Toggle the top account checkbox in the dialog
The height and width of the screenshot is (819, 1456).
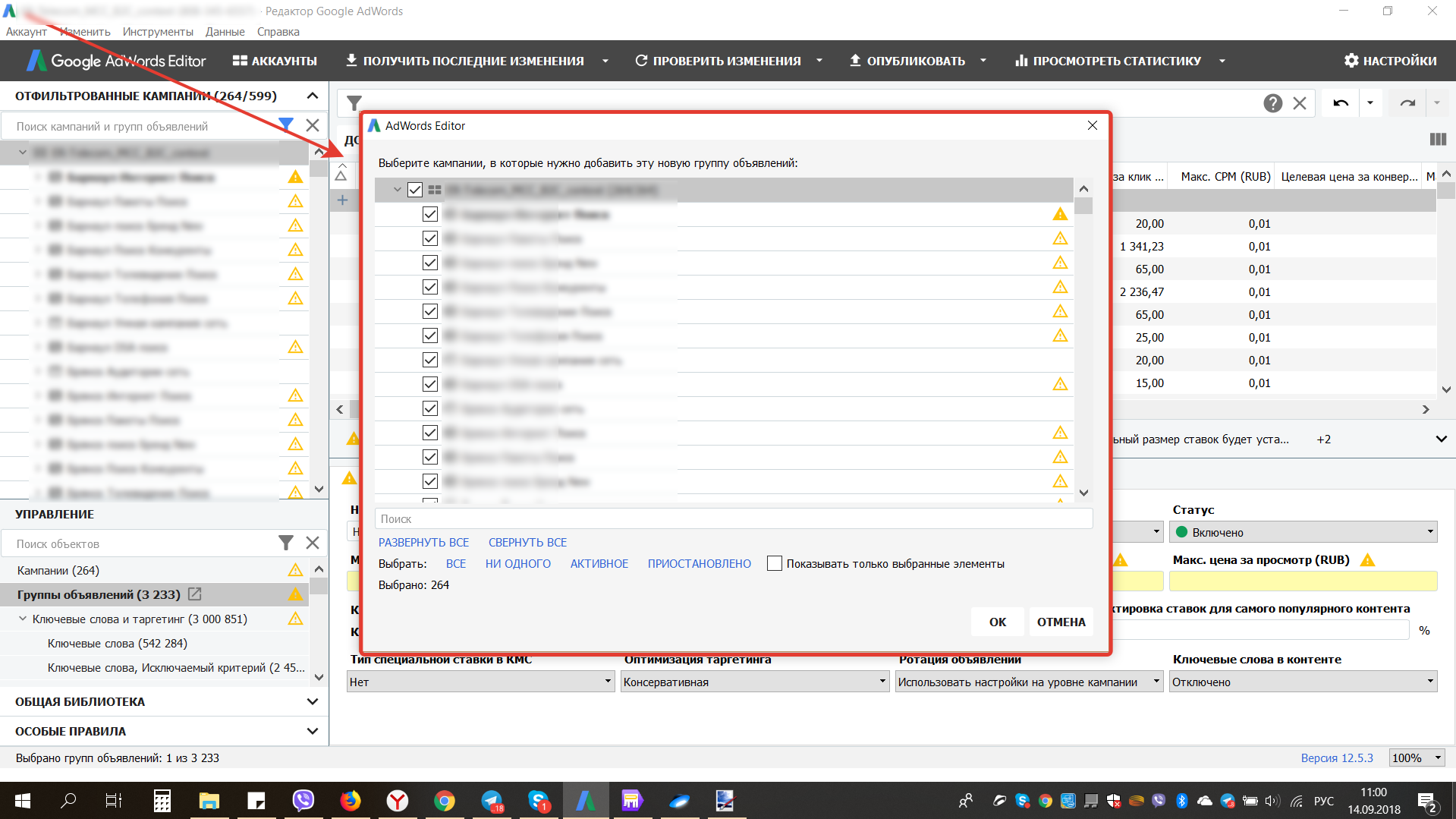[415, 190]
